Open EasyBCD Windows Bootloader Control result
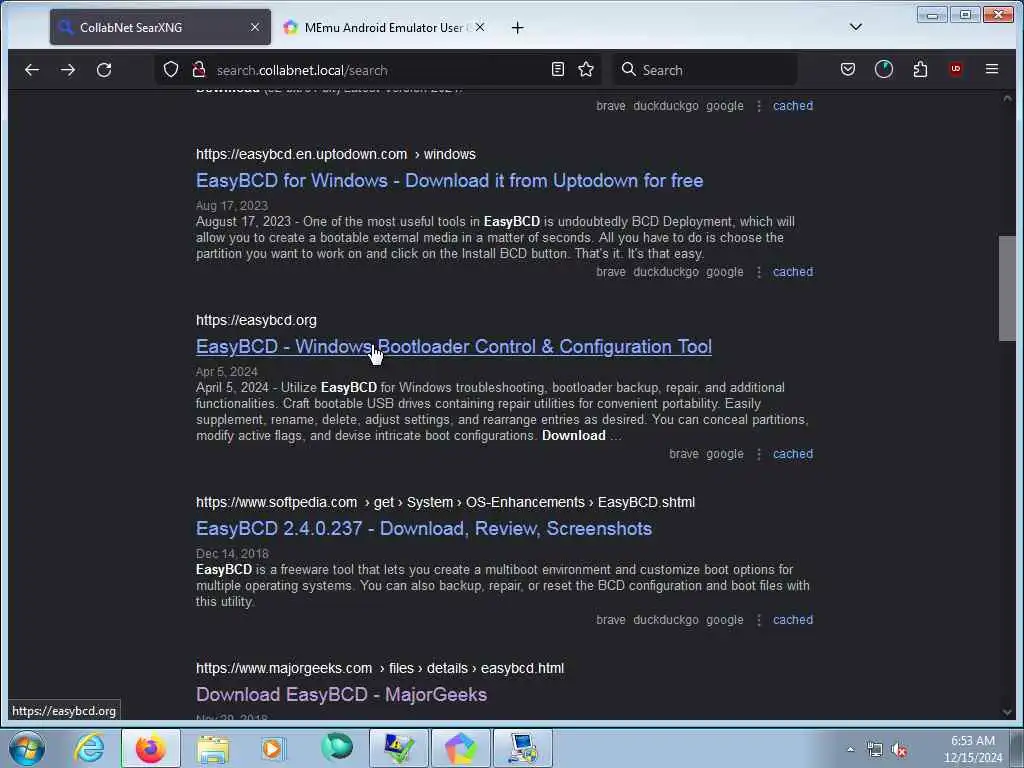The height and width of the screenshot is (768, 1024). (x=454, y=347)
